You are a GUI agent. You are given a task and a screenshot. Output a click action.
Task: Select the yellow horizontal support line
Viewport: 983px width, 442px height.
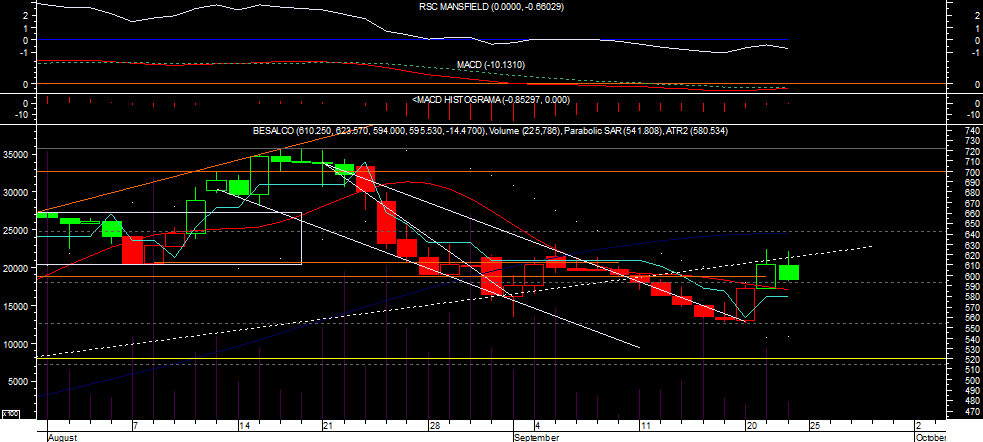pyautogui.click(x=491, y=359)
